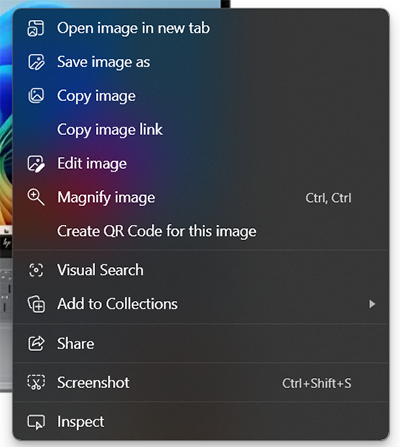This screenshot has width=400, height=447.
Task: Click the Screenshot scissors icon
Action: click(x=36, y=383)
